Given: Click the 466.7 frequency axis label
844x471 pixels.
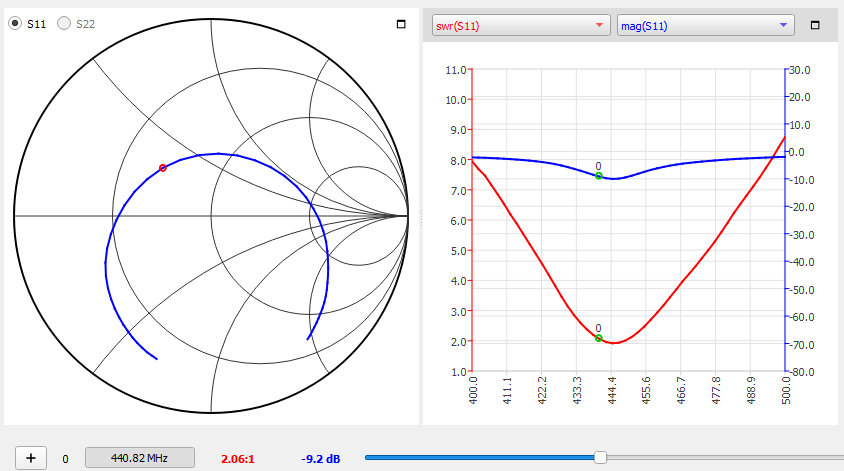Looking at the screenshot, I should [x=681, y=390].
